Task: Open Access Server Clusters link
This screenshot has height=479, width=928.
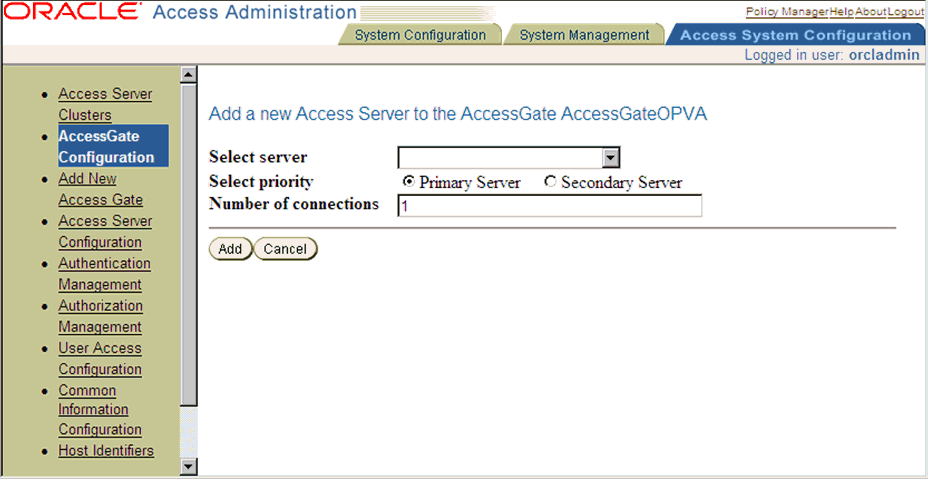Action: click(105, 104)
